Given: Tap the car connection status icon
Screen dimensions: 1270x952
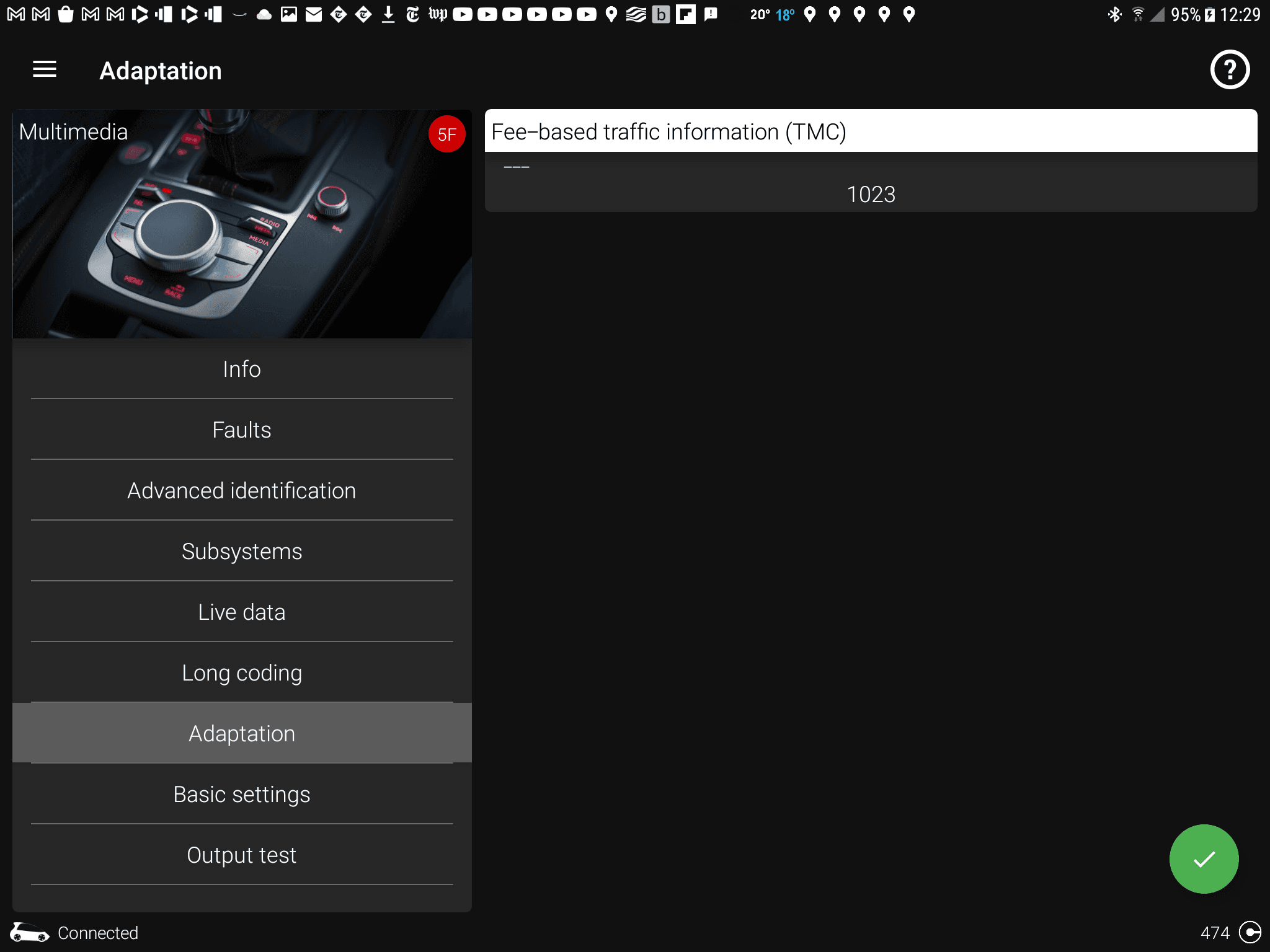Looking at the screenshot, I should coord(29,932).
